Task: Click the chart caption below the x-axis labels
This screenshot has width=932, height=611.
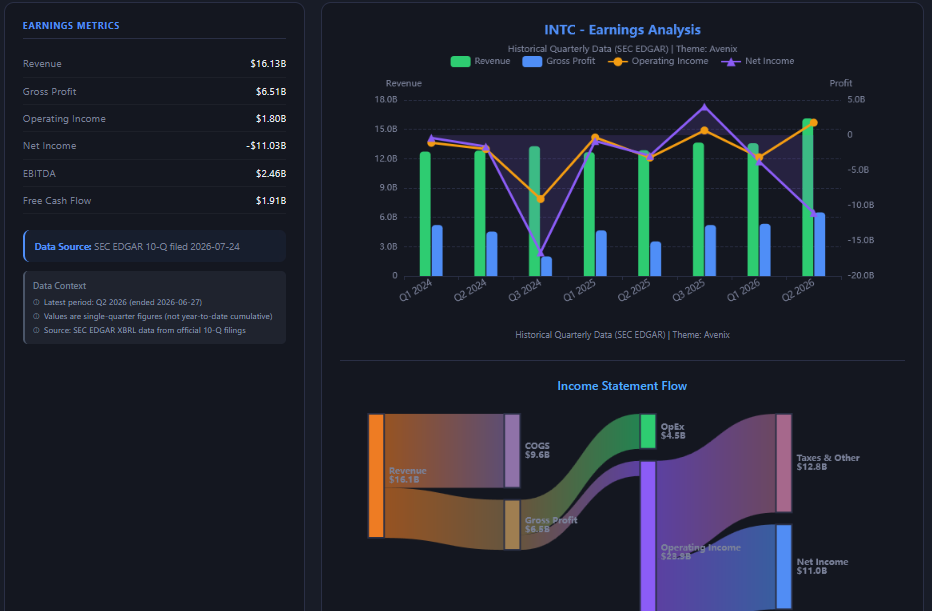Action: [622, 335]
